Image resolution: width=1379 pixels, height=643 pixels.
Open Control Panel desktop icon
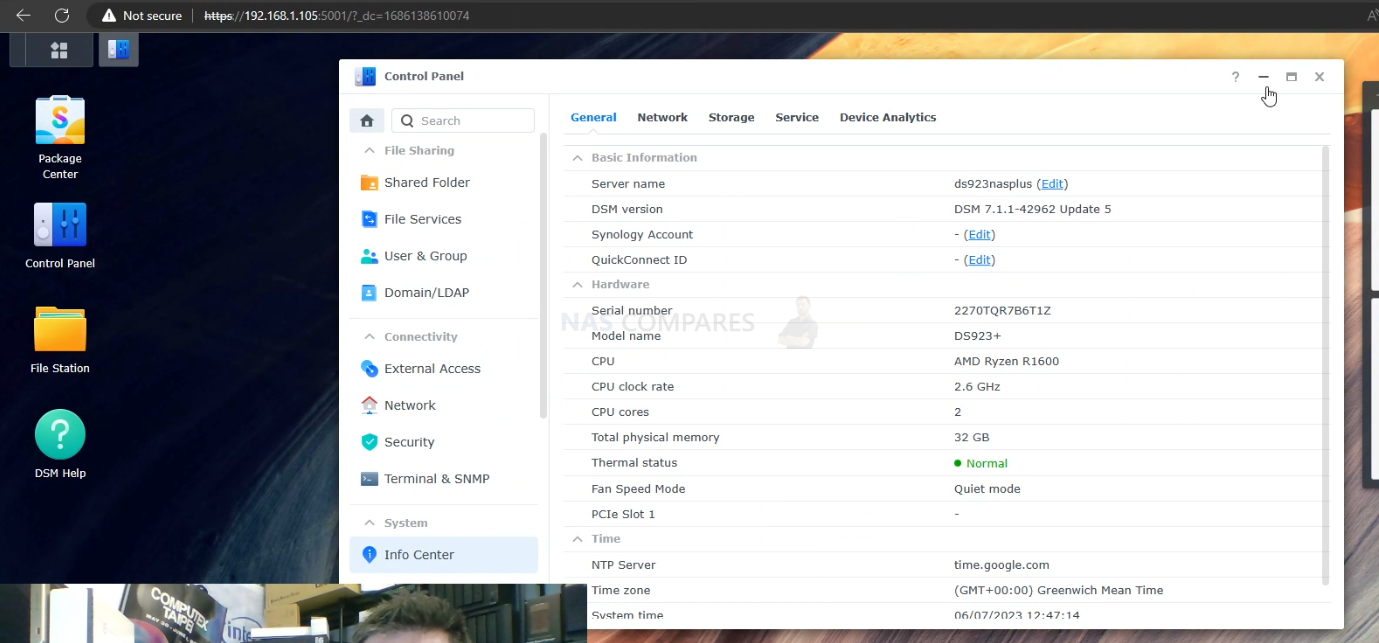coord(60,236)
